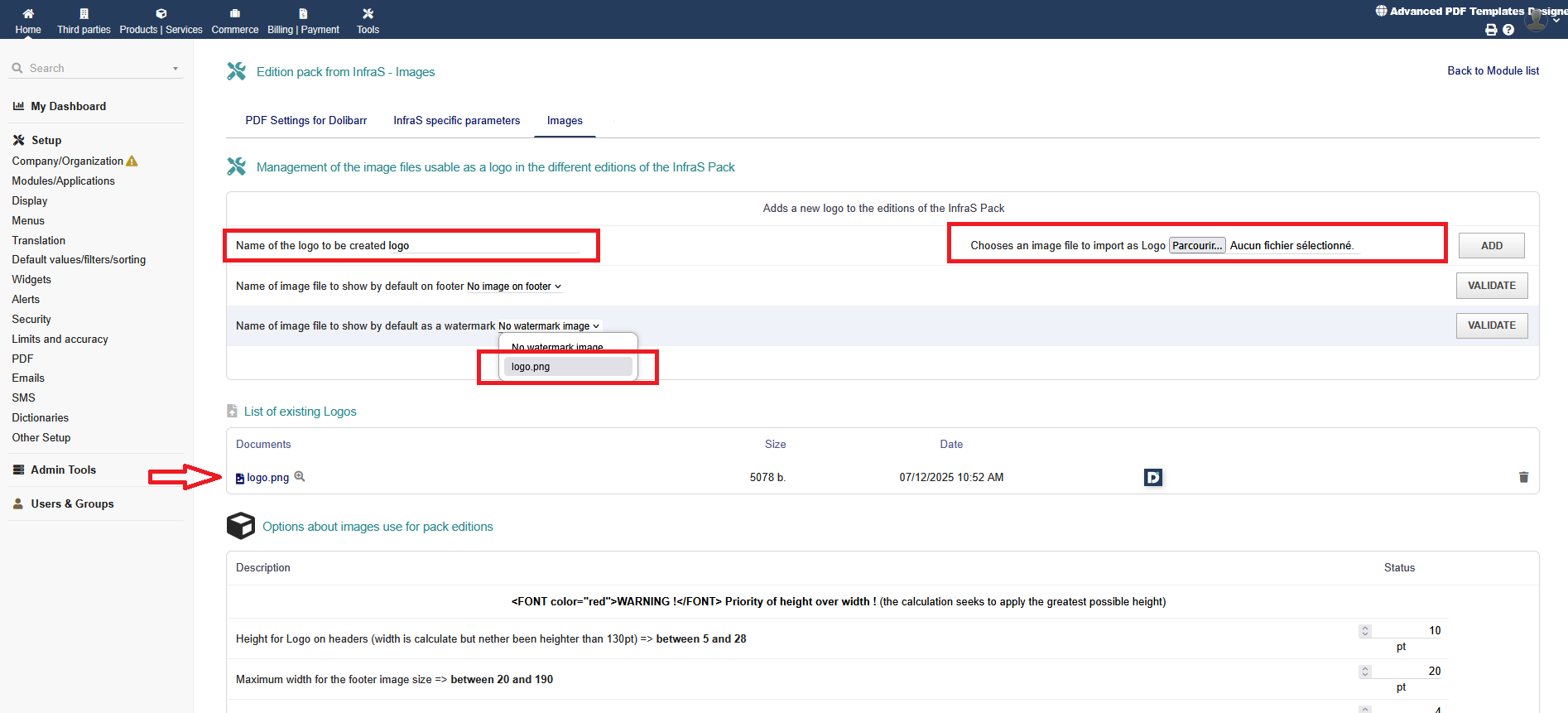Go to Home in top menu
Screen dimensions: 1568x713
coord(28,21)
